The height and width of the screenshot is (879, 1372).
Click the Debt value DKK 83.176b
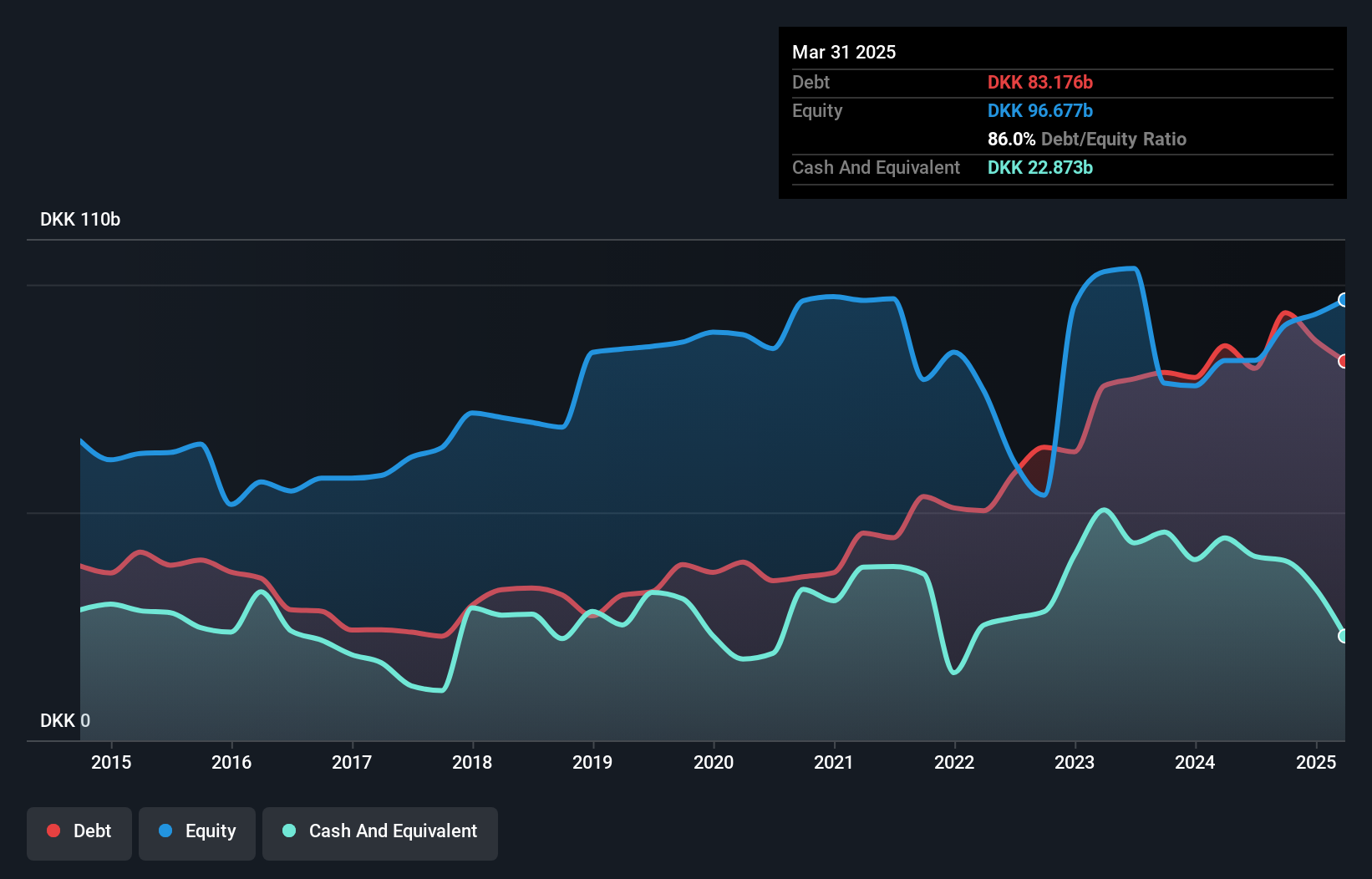(x=1039, y=82)
